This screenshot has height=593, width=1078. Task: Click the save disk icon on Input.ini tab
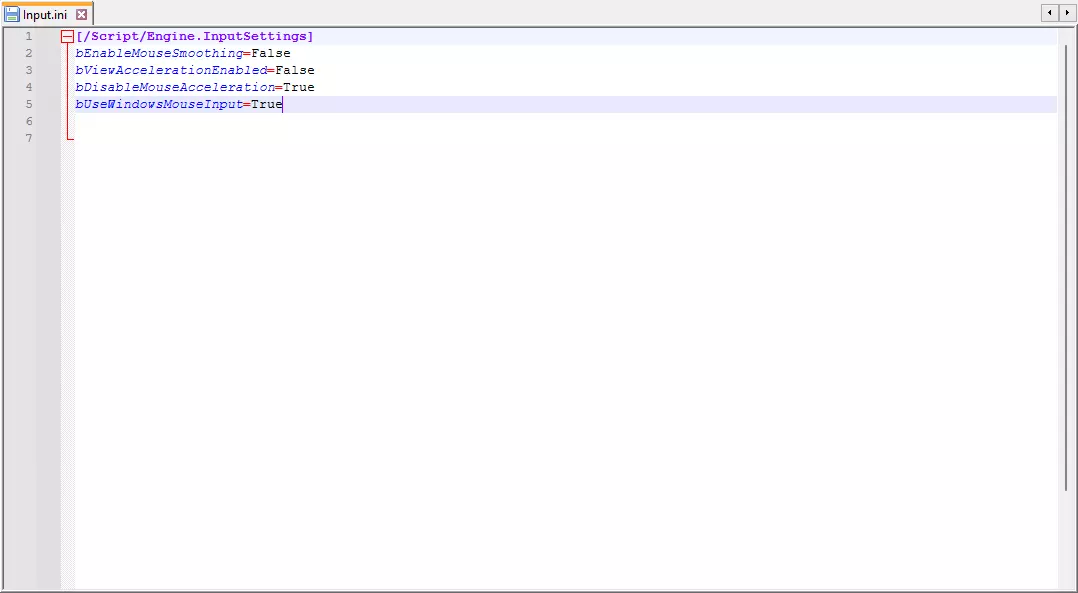(12, 14)
